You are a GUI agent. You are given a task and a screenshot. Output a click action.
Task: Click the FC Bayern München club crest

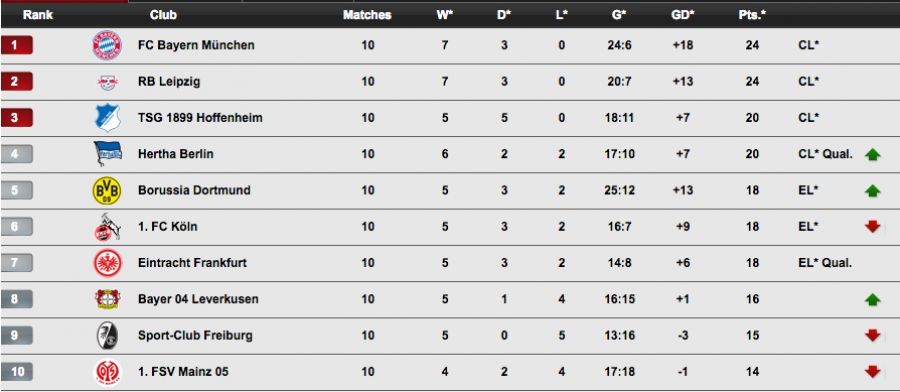[107, 45]
